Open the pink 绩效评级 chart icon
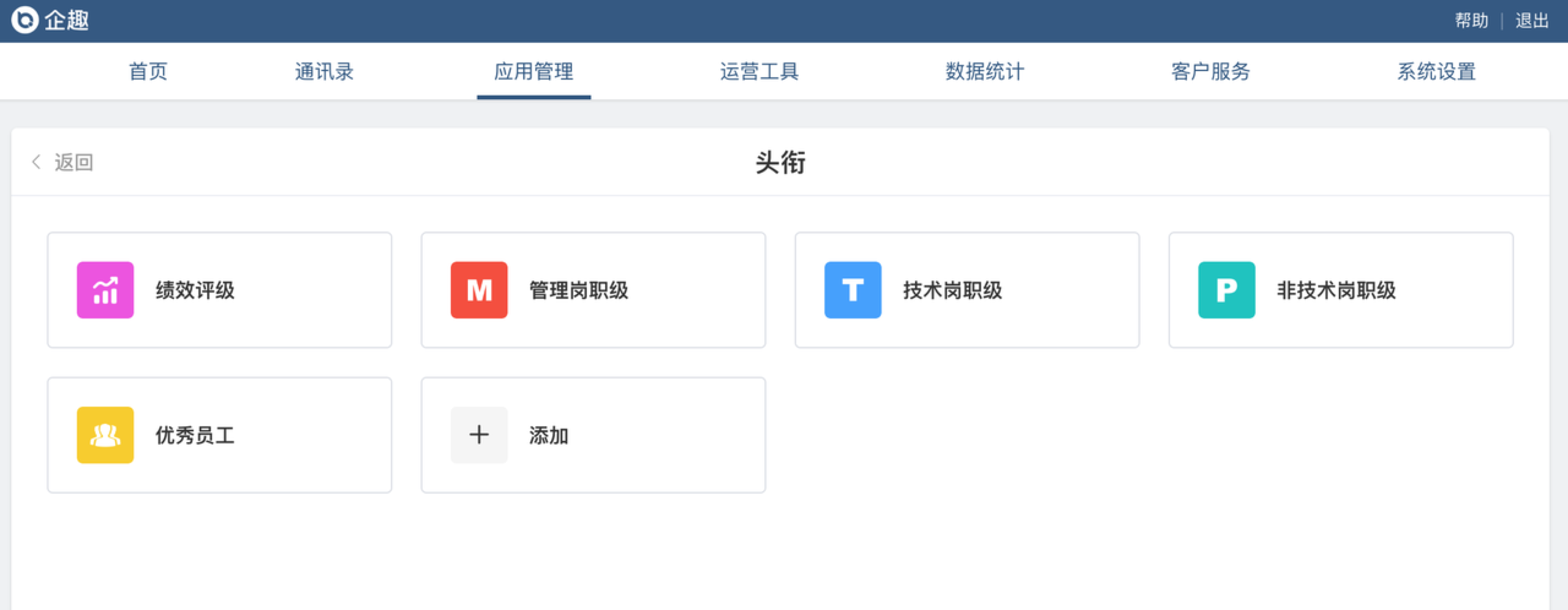This screenshot has width=1568, height=610. pyautogui.click(x=105, y=290)
